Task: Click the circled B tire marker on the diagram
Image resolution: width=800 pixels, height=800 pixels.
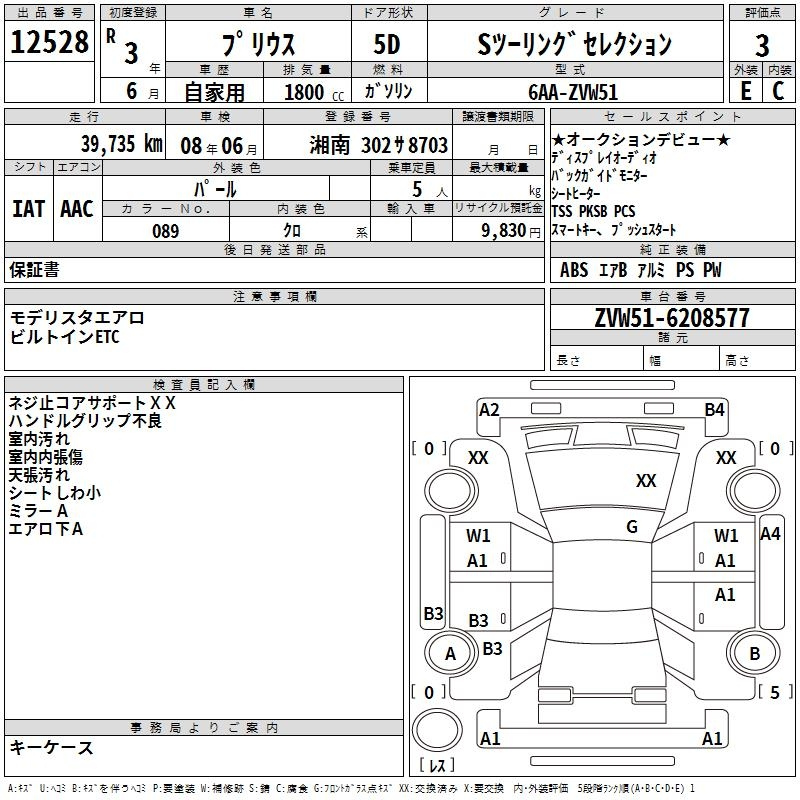Action: tap(755, 654)
